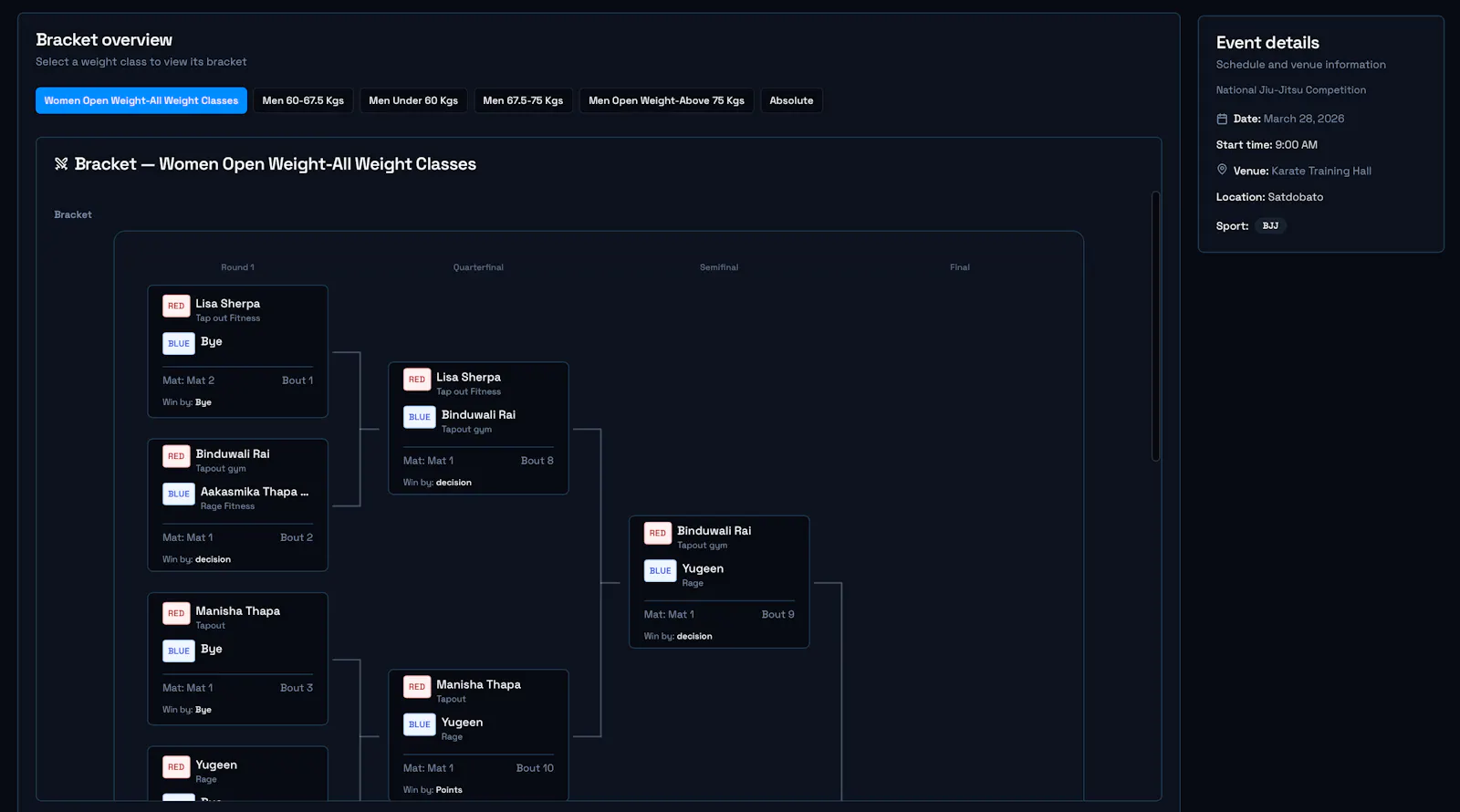Click Binduwali Rai name in Bout 2 card
The height and width of the screenshot is (812, 1460).
tap(233, 454)
